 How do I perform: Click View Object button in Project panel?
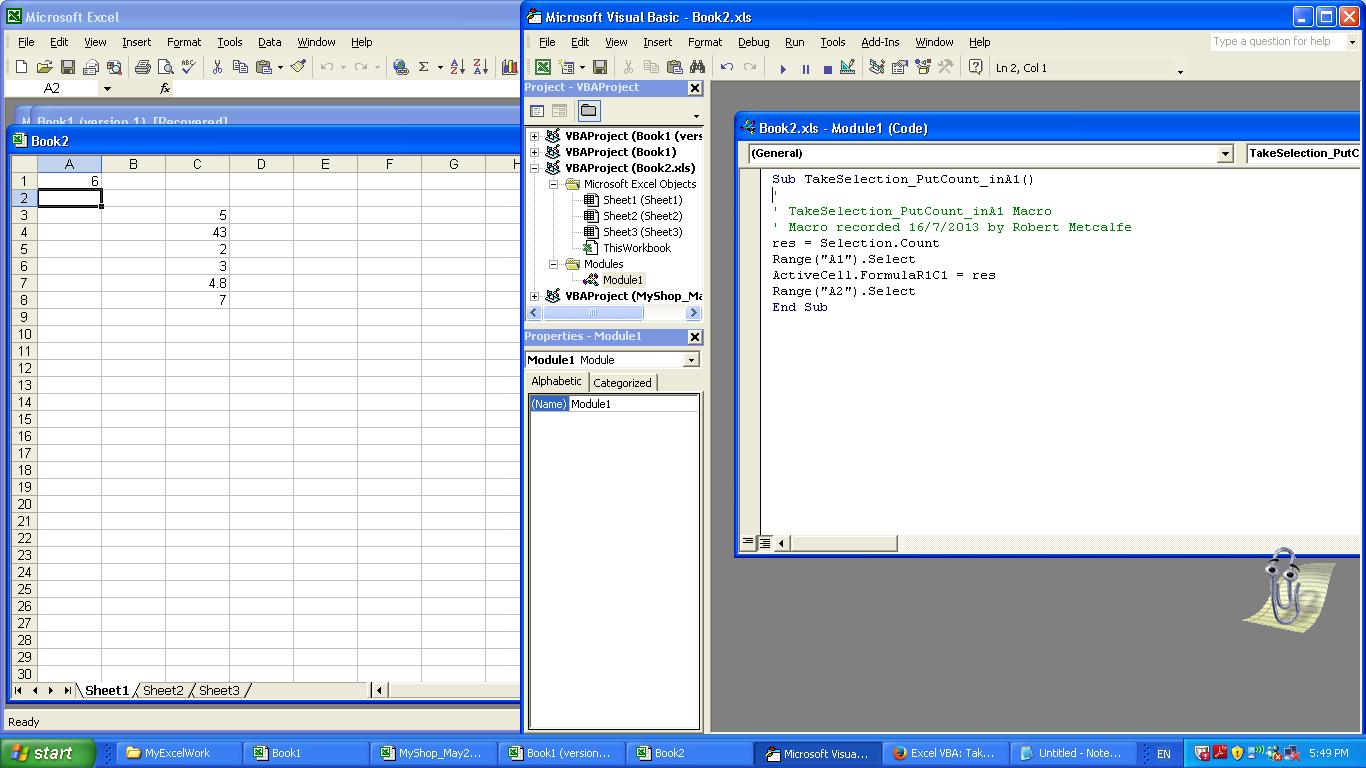[559, 111]
